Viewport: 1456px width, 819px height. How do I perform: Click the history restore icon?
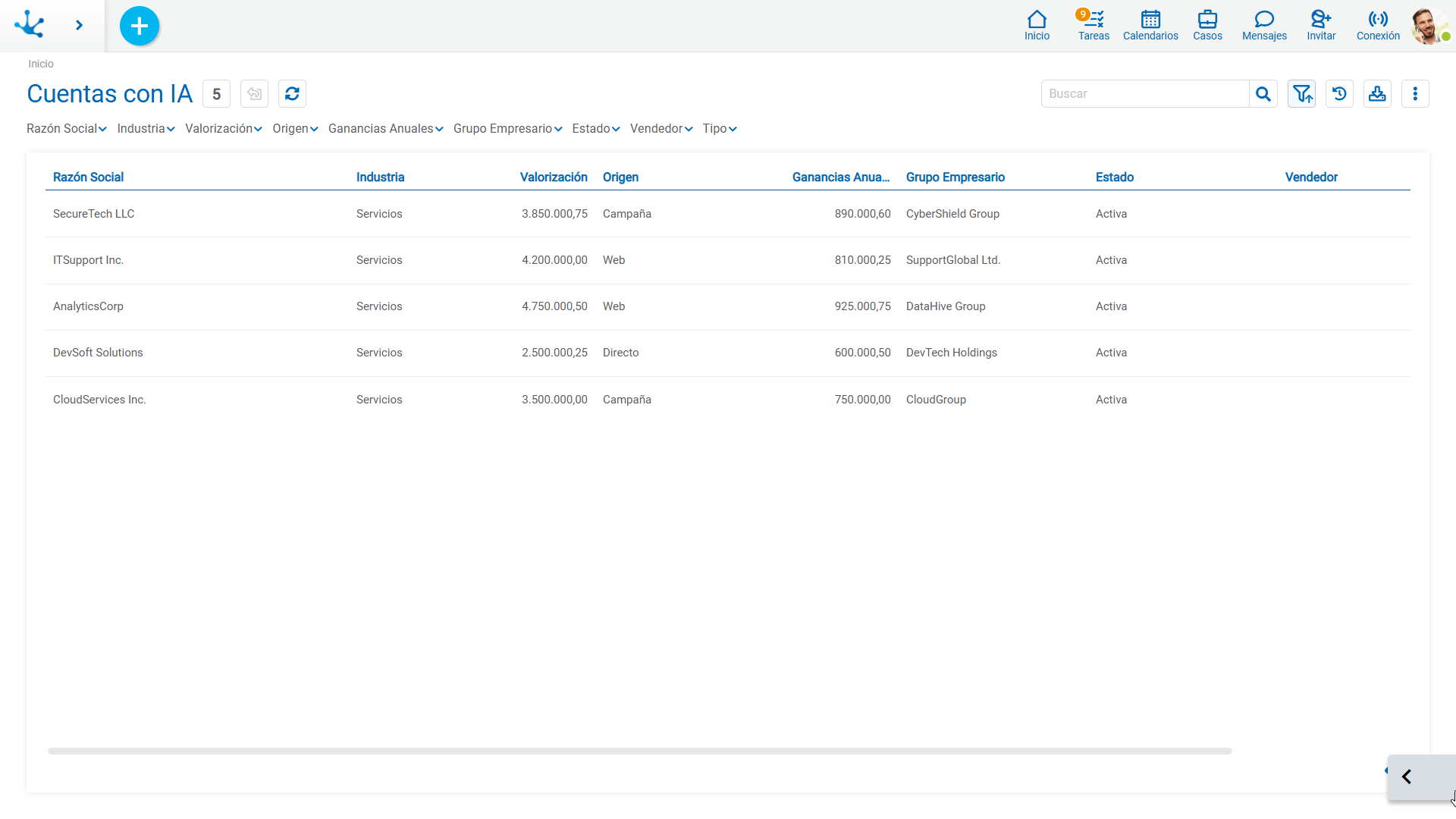click(x=1340, y=94)
